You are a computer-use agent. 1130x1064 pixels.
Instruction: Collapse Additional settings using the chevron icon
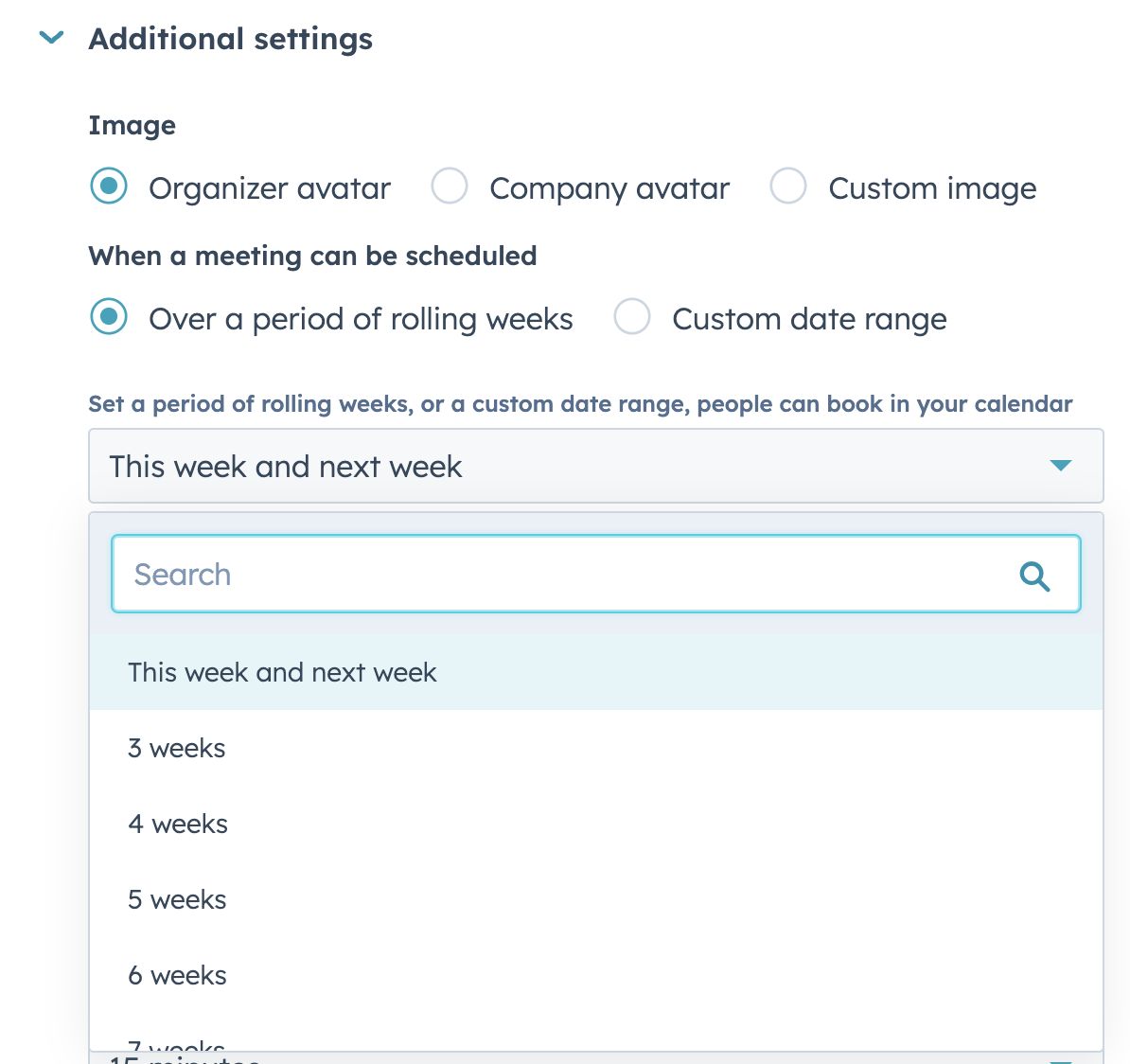click(x=51, y=38)
